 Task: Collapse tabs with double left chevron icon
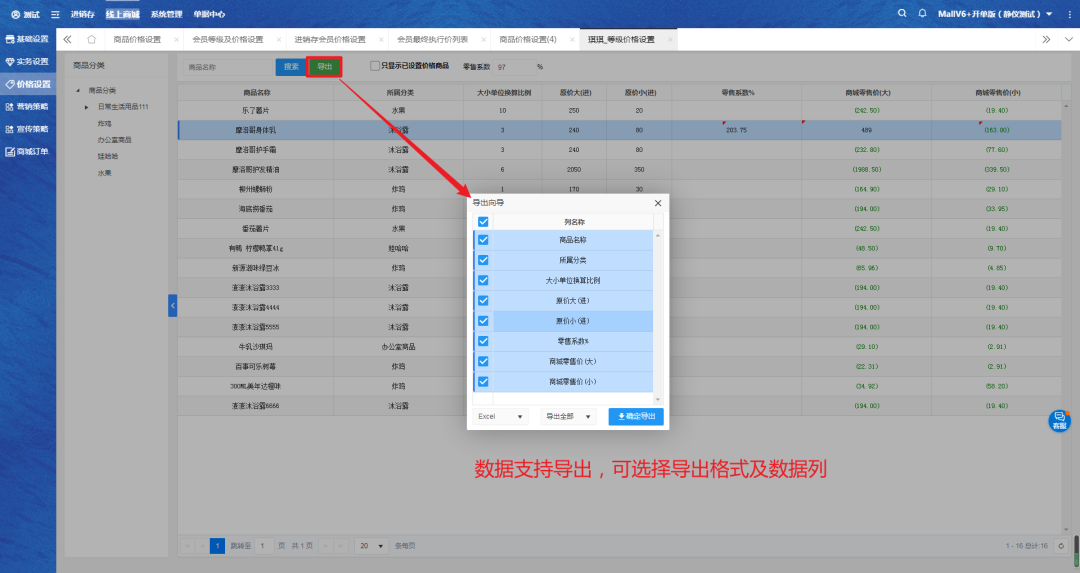pyautogui.click(x=68, y=39)
